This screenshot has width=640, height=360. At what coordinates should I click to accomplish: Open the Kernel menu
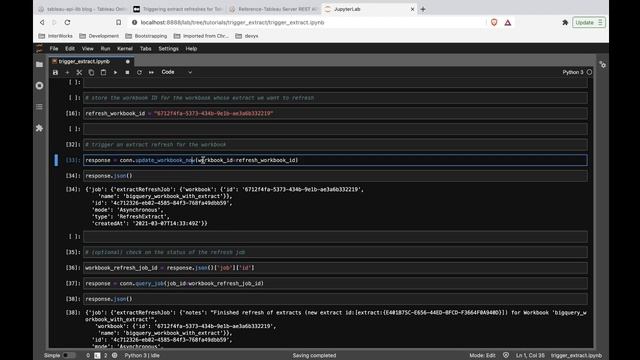(125, 49)
